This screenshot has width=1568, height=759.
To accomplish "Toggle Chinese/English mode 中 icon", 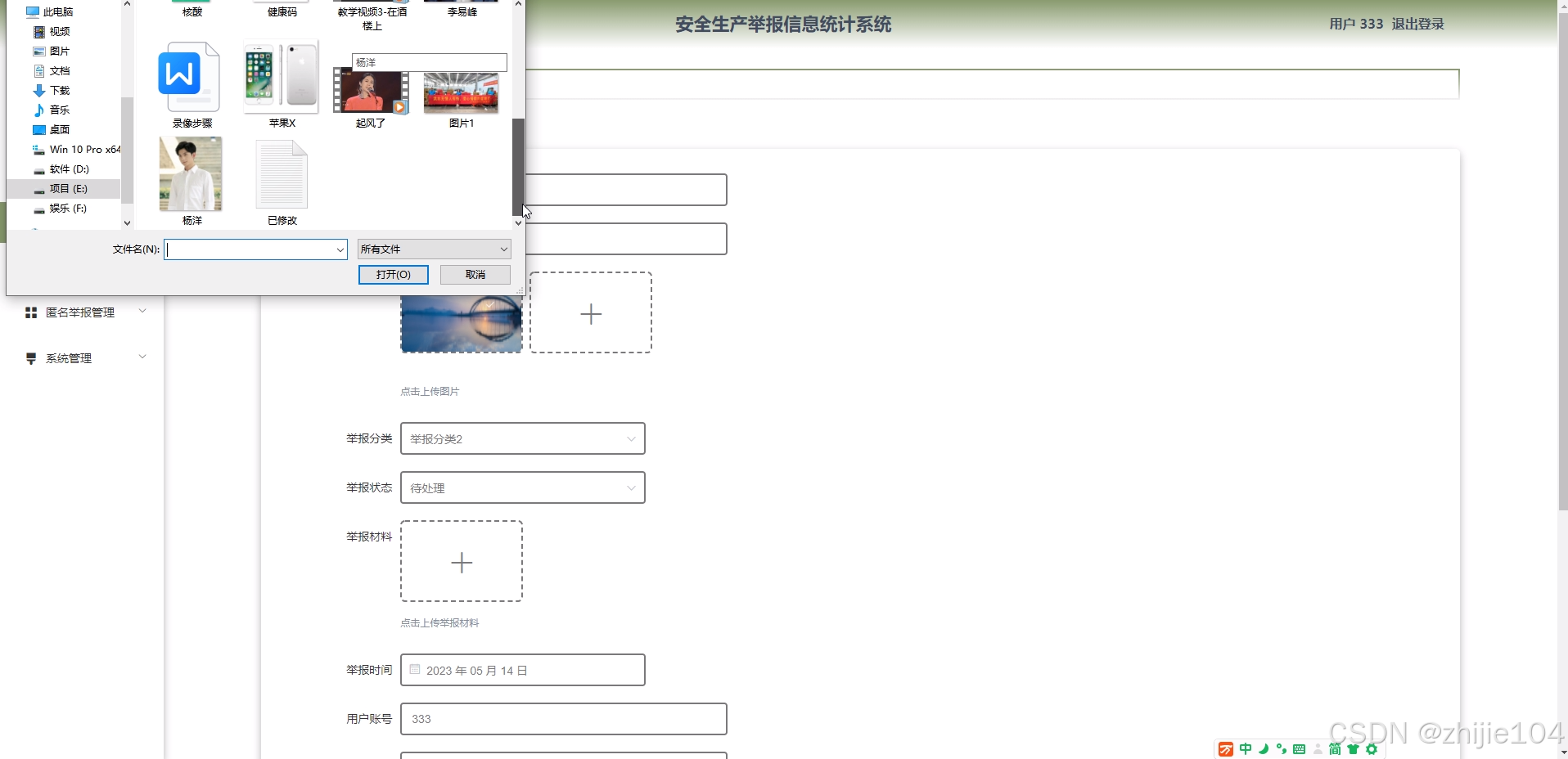I will pos(1246,749).
